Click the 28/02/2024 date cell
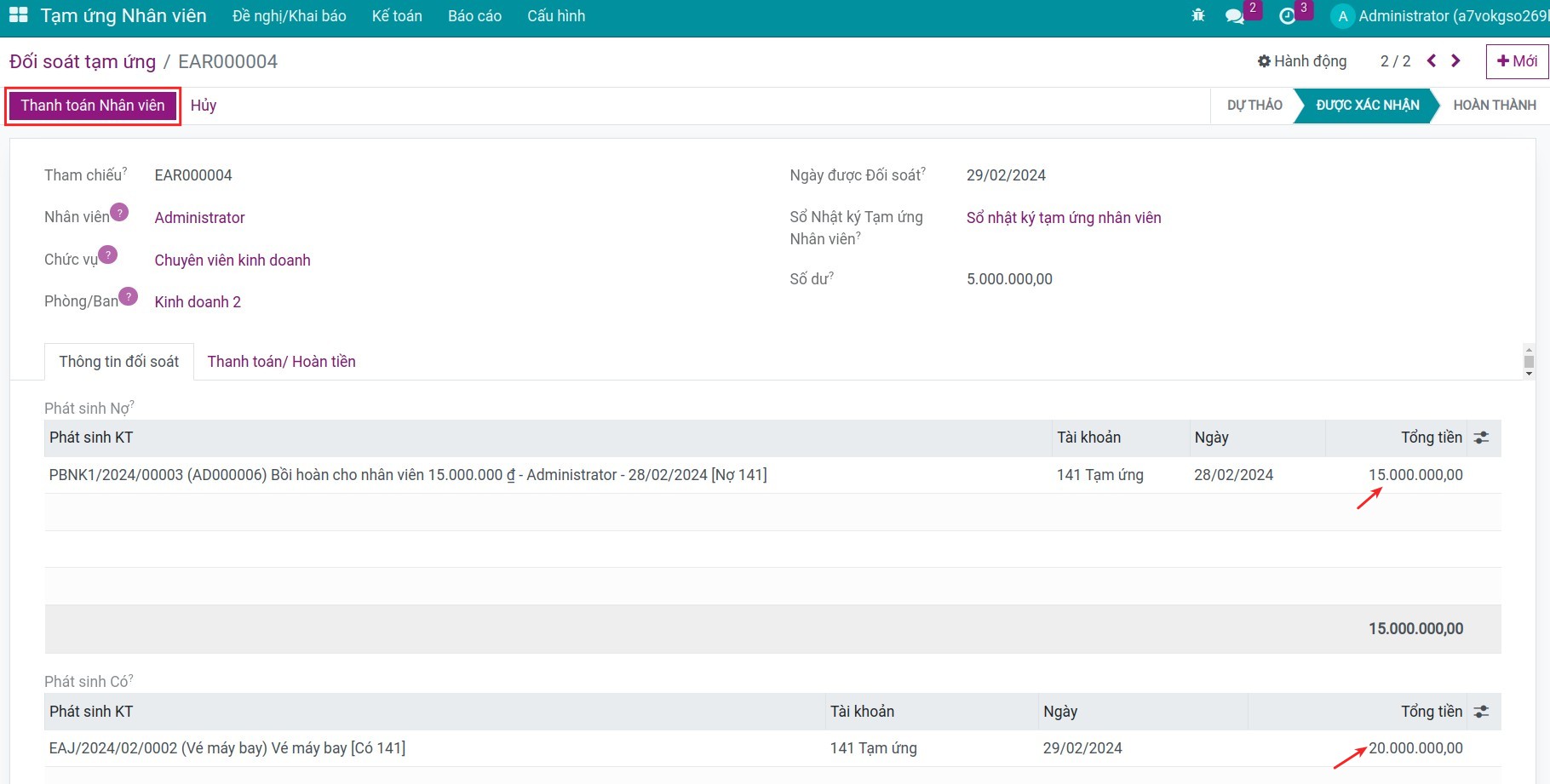The height and width of the screenshot is (784, 1550). (1233, 475)
